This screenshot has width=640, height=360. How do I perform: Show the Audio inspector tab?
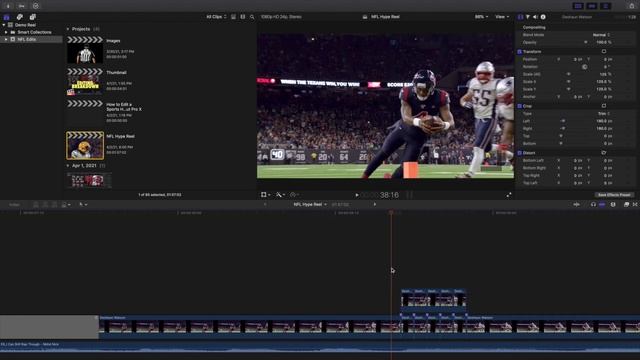(x=535, y=17)
